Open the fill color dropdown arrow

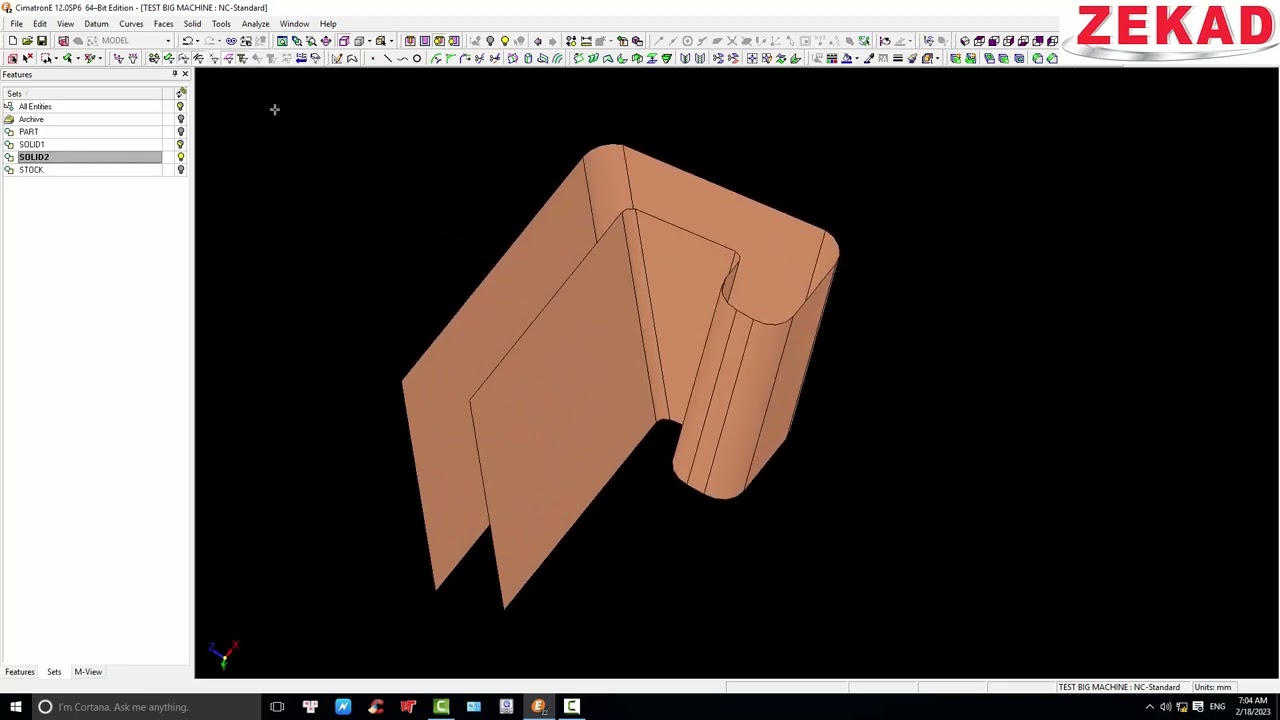tap(856, 58)
